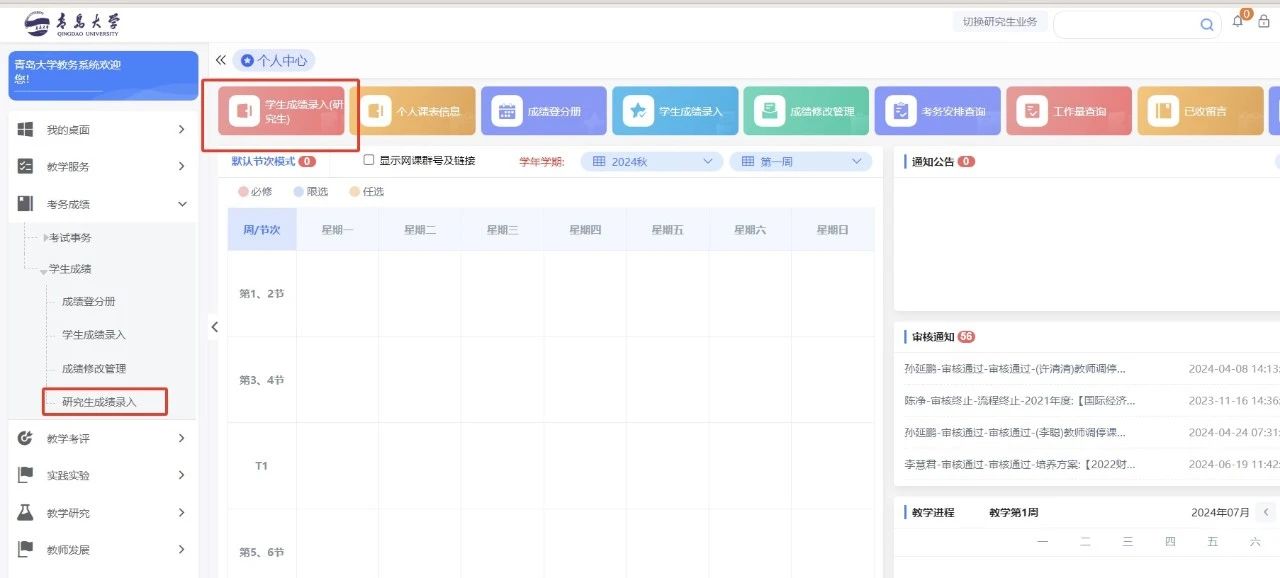Select 成绩修改管理 in the sidebar tree
The height and width of the screenshot is (578, 1280).
tap(94, 368)
